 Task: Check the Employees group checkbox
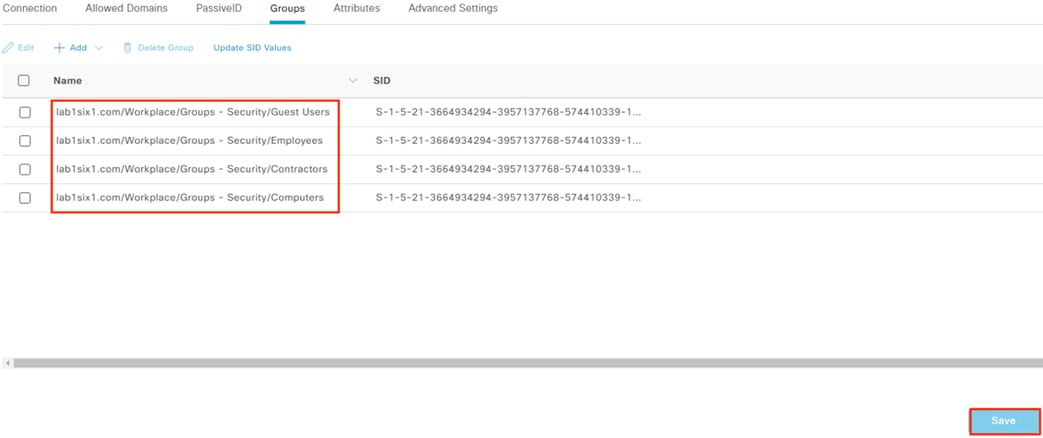[x=25, y=141]
